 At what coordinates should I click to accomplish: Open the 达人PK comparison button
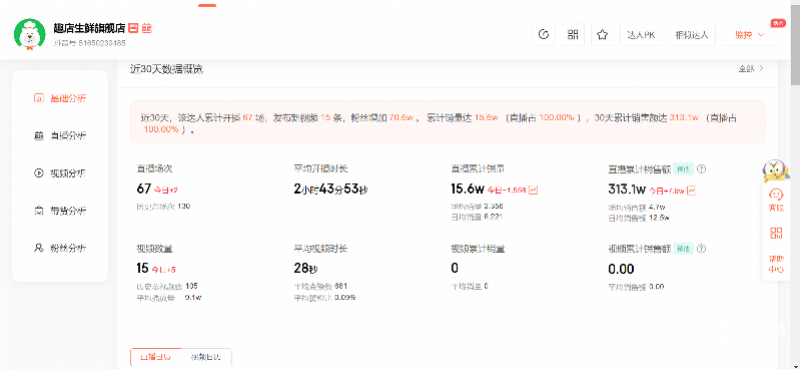point(640,35)
